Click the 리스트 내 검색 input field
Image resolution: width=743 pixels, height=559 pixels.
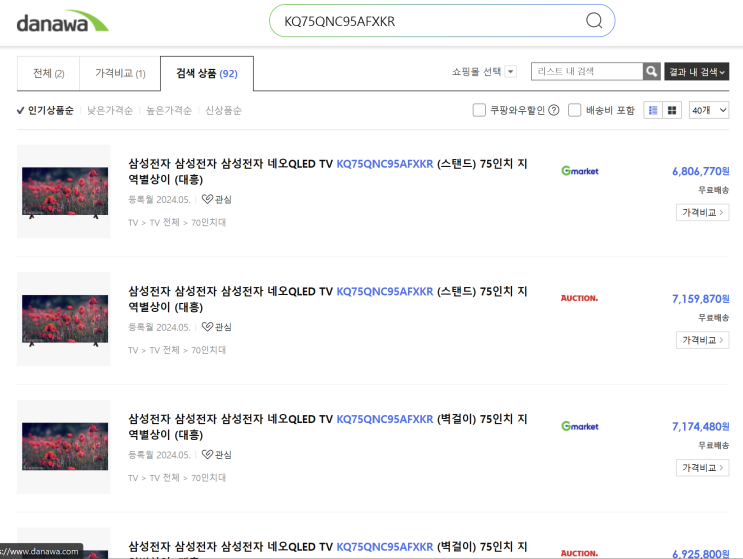tap(587, 72)
